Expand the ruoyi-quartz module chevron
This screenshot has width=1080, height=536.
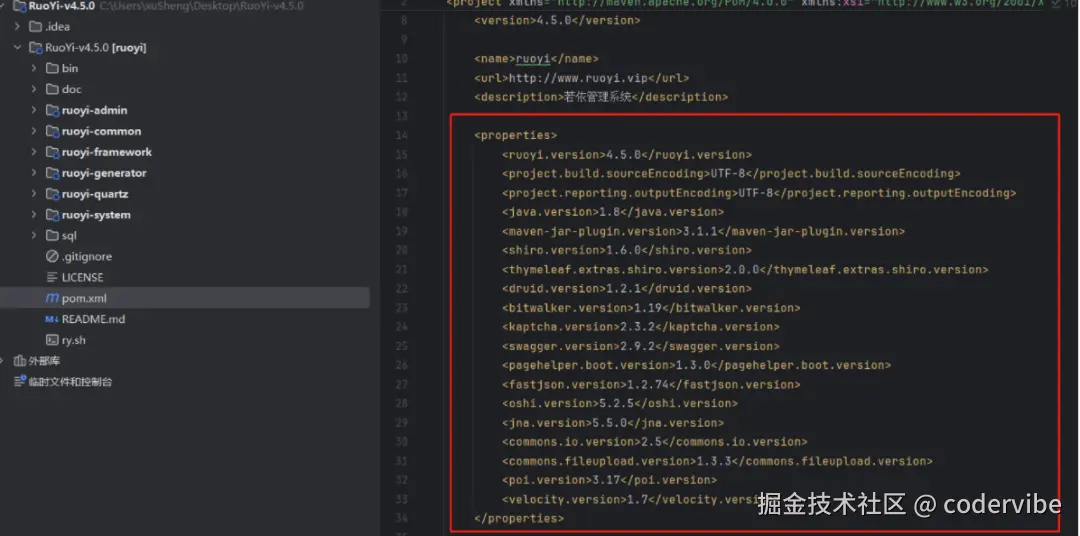(x=34, y=194)
